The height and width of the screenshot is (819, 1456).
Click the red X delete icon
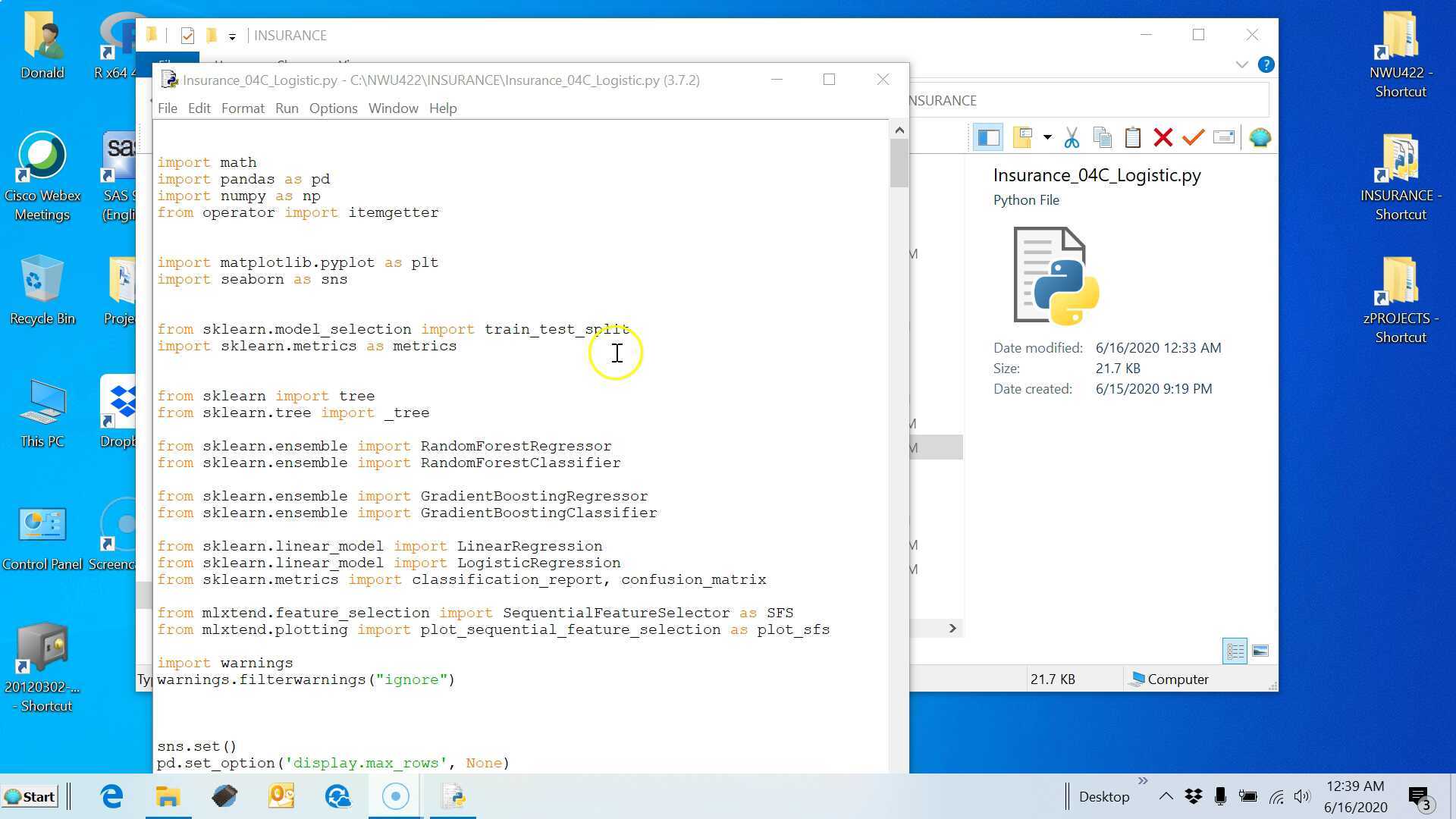pyautogui.click(x=1163, y=137)
